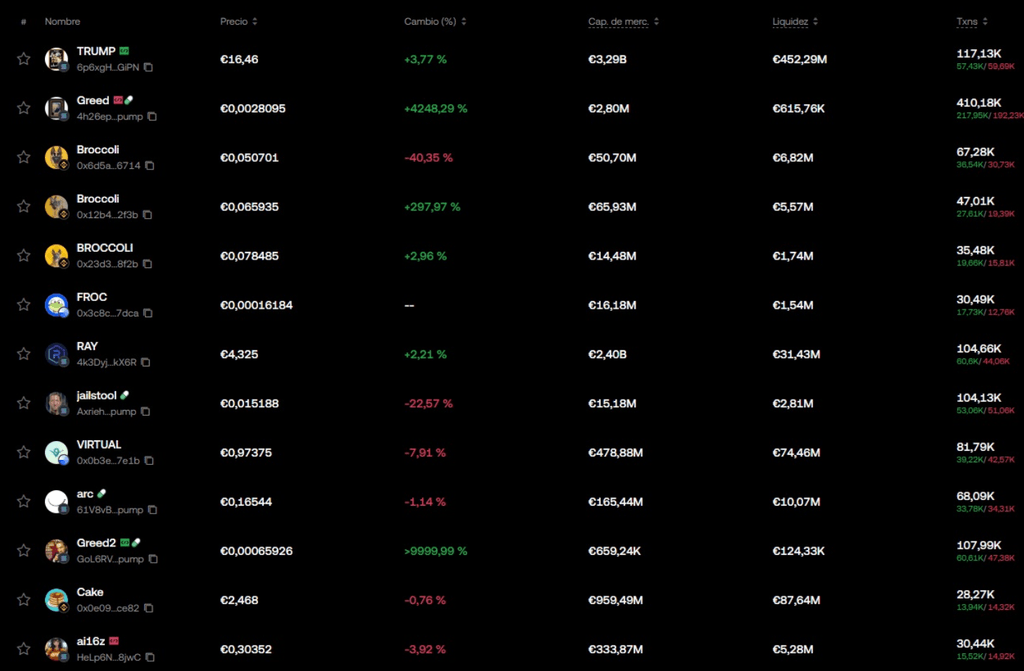Click the VIRTUAL token name

pos(99,444)
